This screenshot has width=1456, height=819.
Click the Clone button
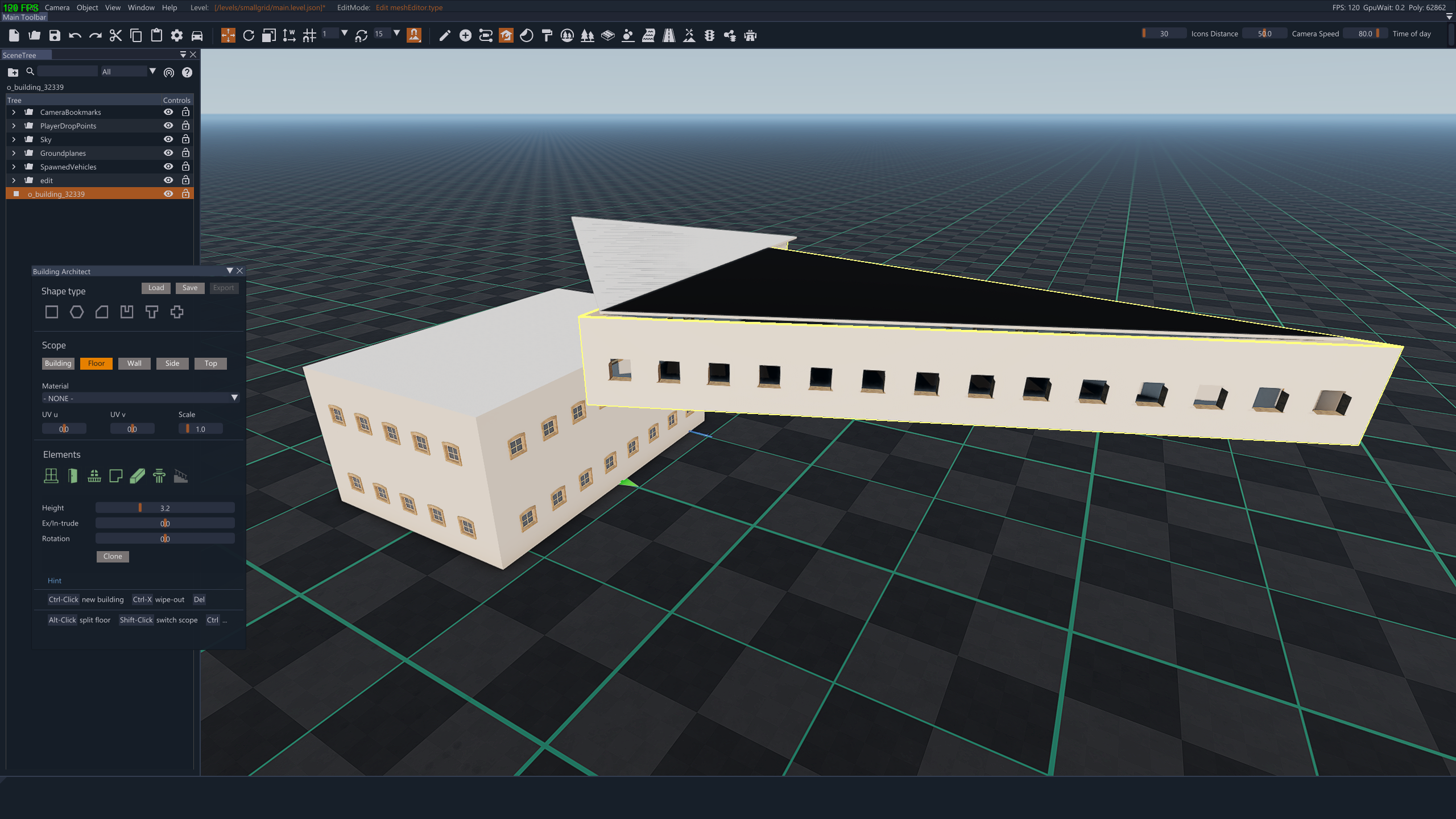coord(113,556)
